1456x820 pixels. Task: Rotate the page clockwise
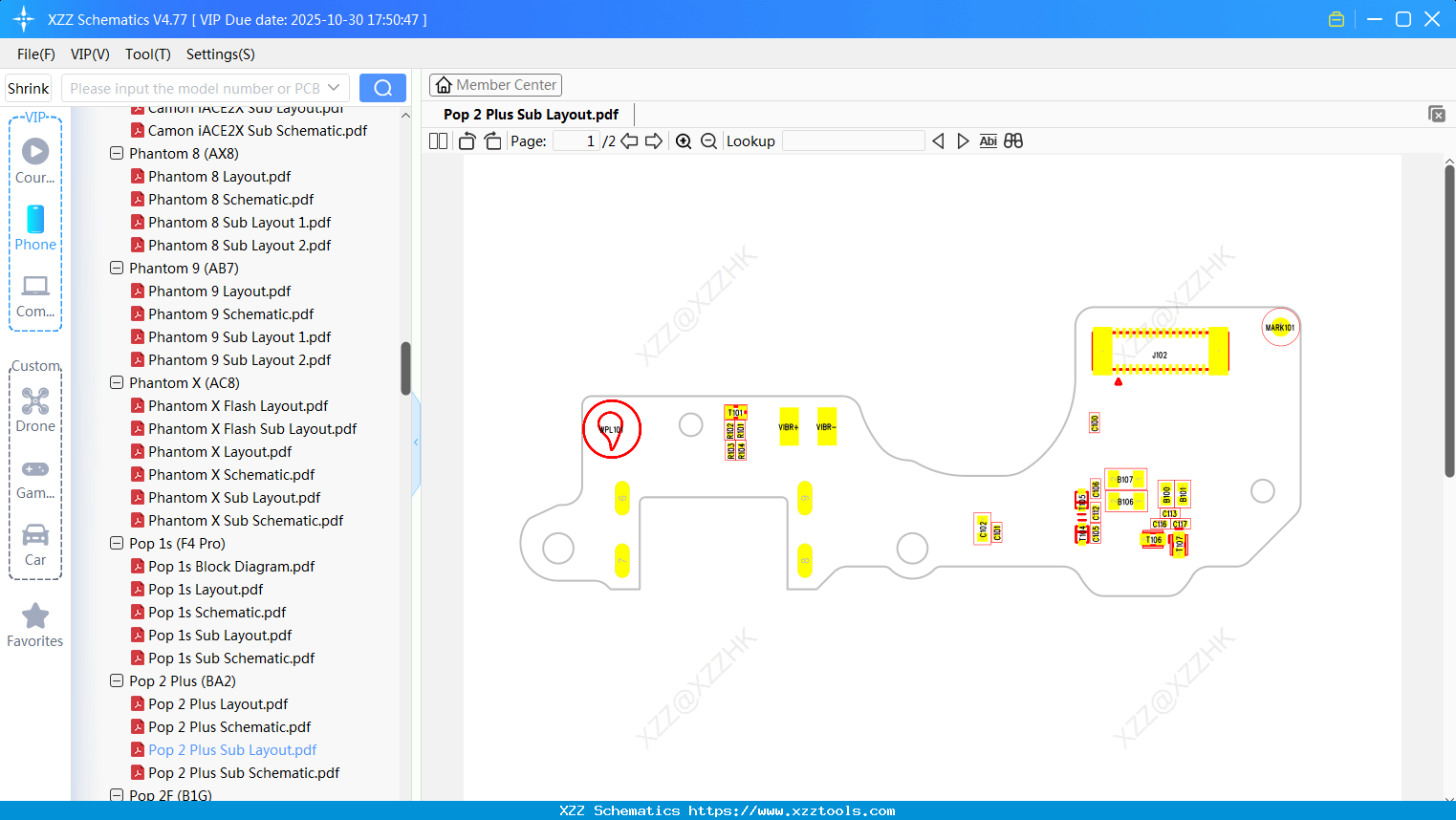pos(492,140)
